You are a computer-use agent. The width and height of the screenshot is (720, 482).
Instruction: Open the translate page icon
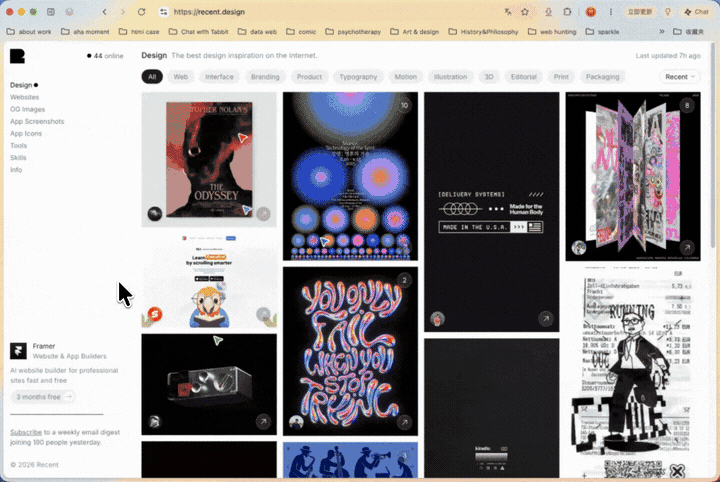508,12
